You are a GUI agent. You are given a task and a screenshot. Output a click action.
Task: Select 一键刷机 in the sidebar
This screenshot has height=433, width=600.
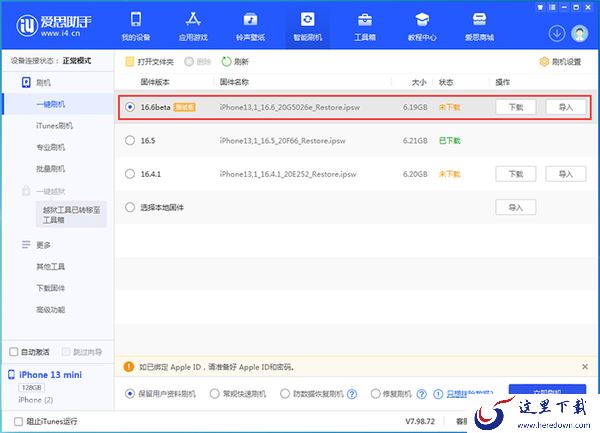click(x=51, y=104)
